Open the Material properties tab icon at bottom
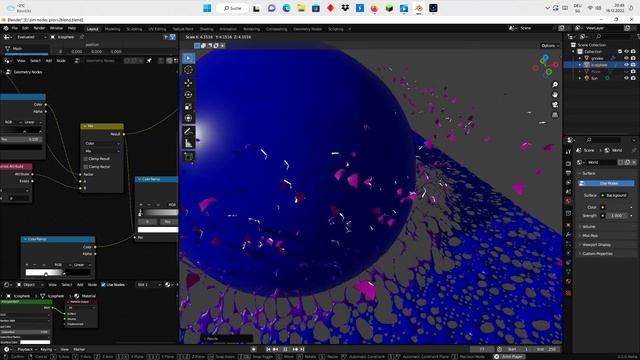Viewport: 640px width, 360px height. click(568, 281)
